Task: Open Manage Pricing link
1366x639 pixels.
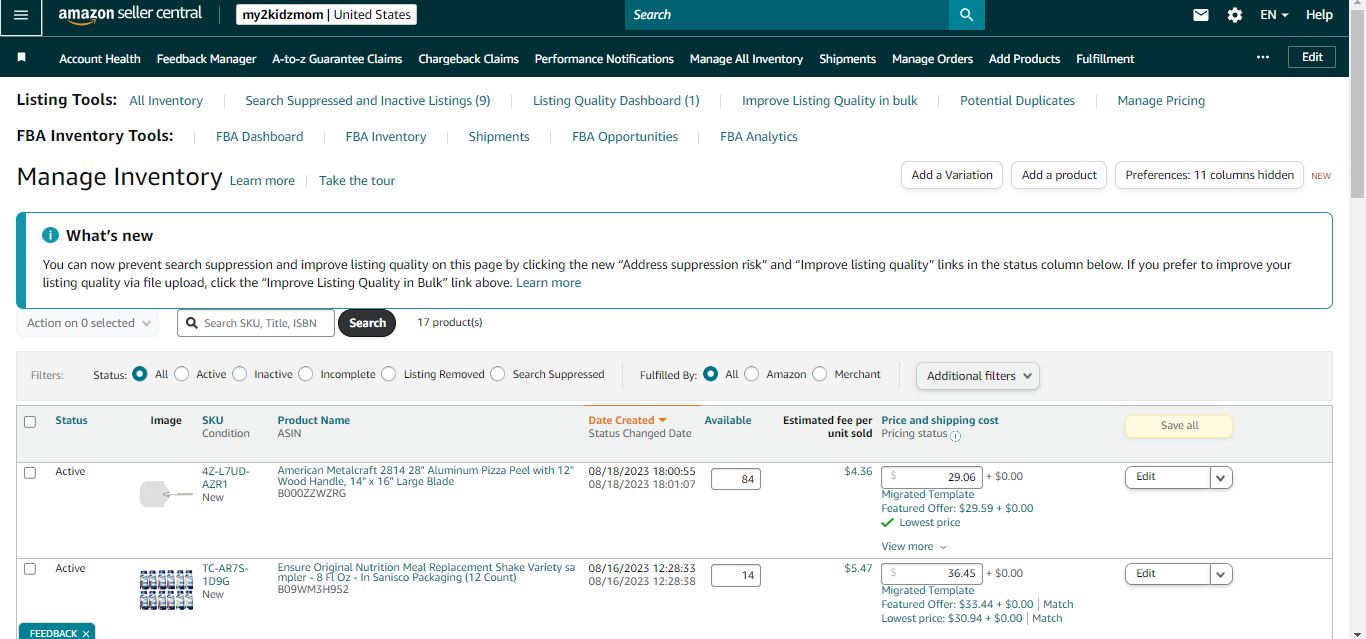Action: point(1161,101)
